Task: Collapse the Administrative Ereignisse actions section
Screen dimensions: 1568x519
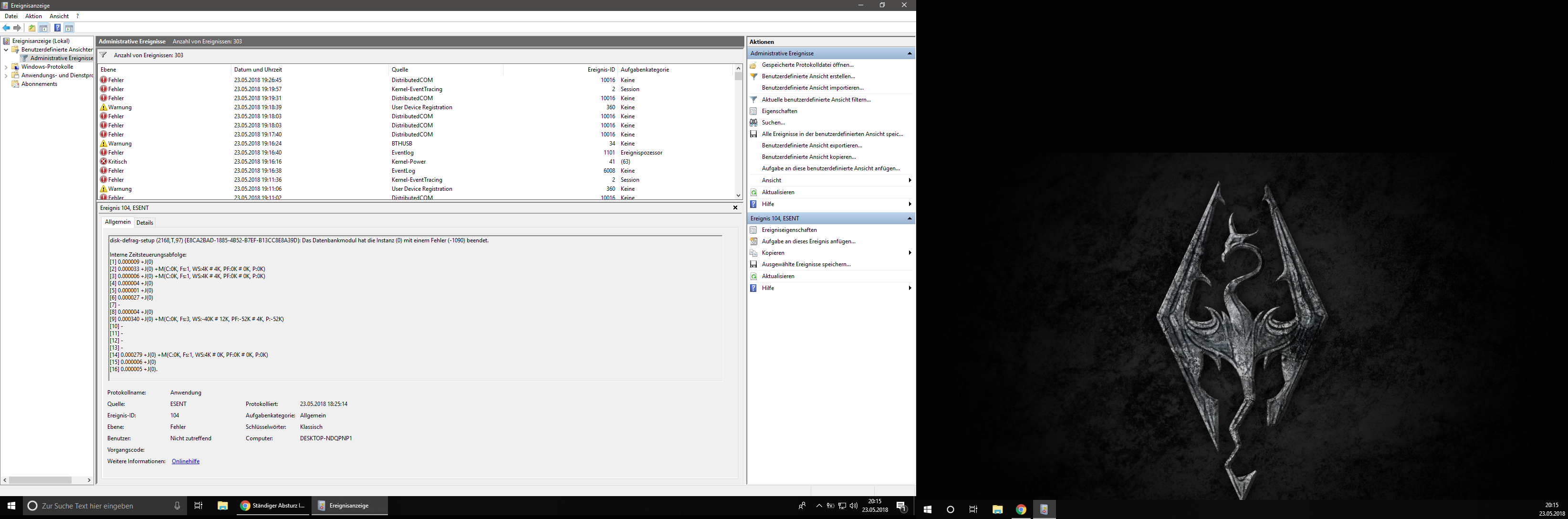Action: coord(909,53)
